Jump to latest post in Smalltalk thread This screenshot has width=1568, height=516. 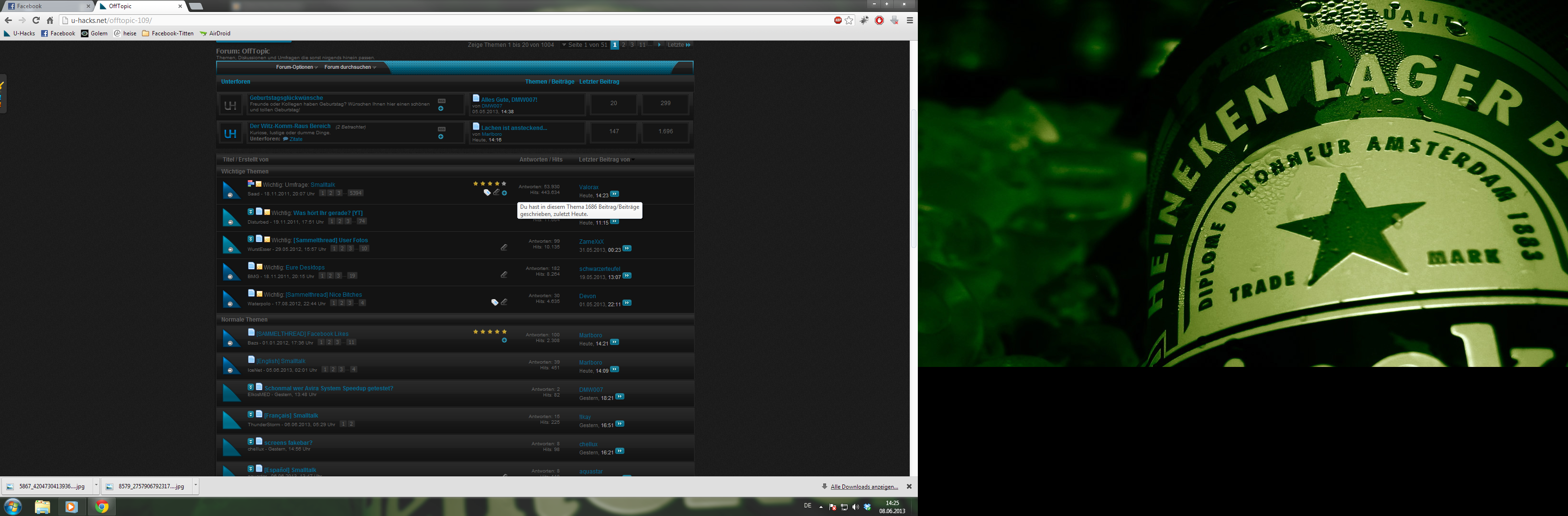point(615,194)
